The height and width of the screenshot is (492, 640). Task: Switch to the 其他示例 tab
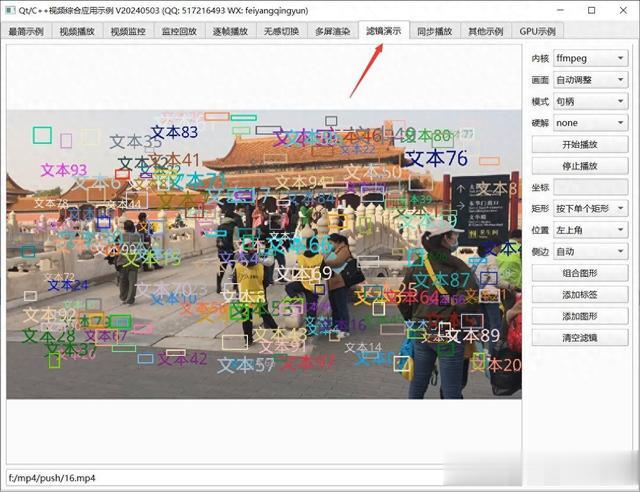tap(486, 31)
